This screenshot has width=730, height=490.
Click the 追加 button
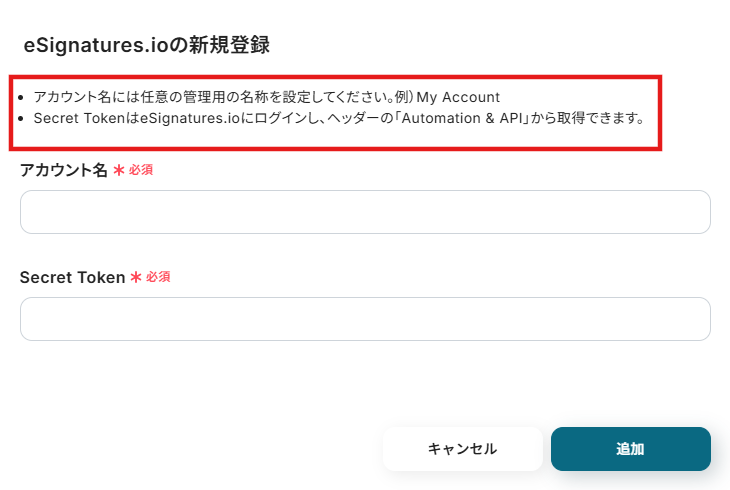(630, 449)
